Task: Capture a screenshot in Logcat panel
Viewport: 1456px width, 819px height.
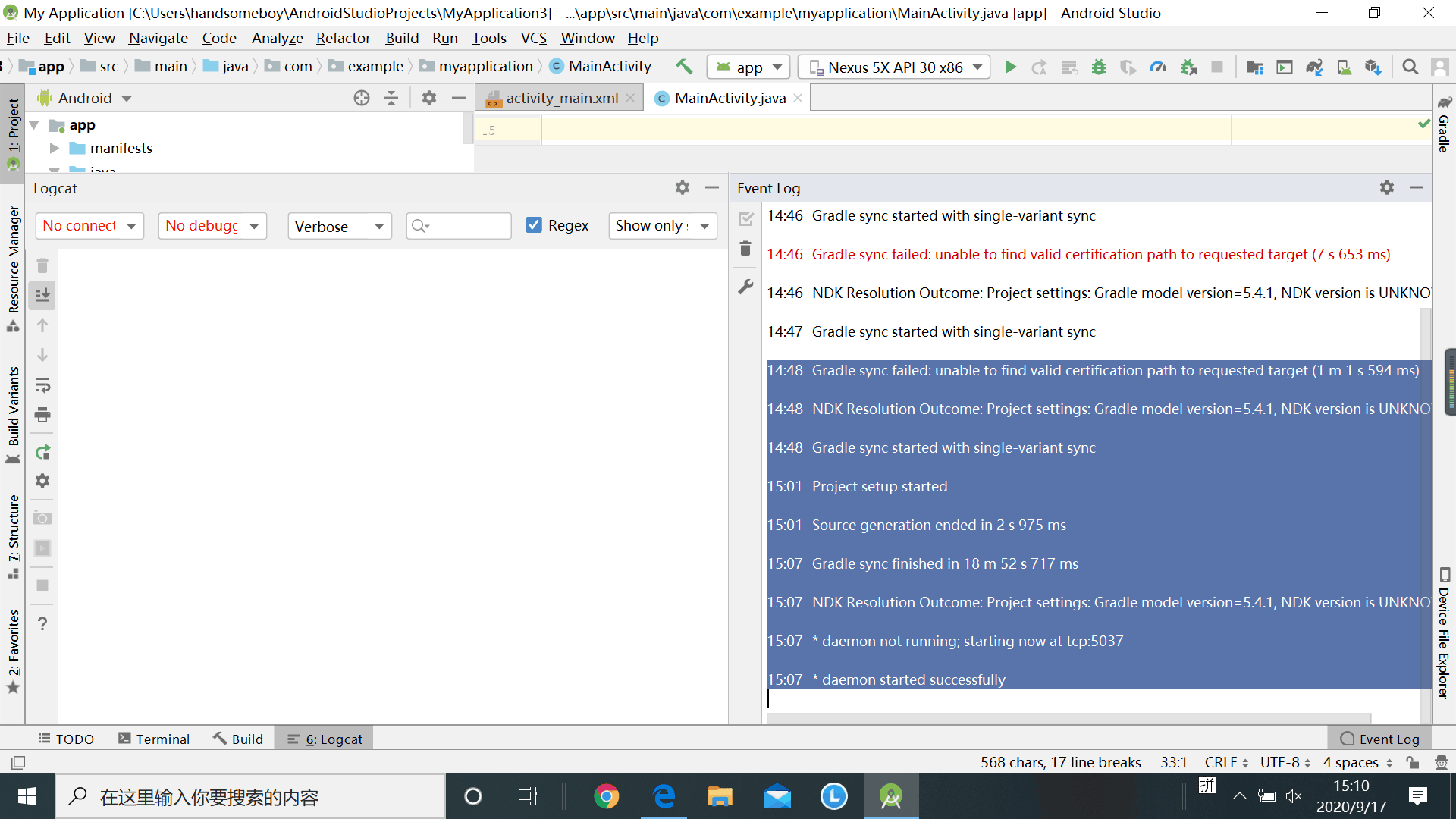Action: coord(42,518)
